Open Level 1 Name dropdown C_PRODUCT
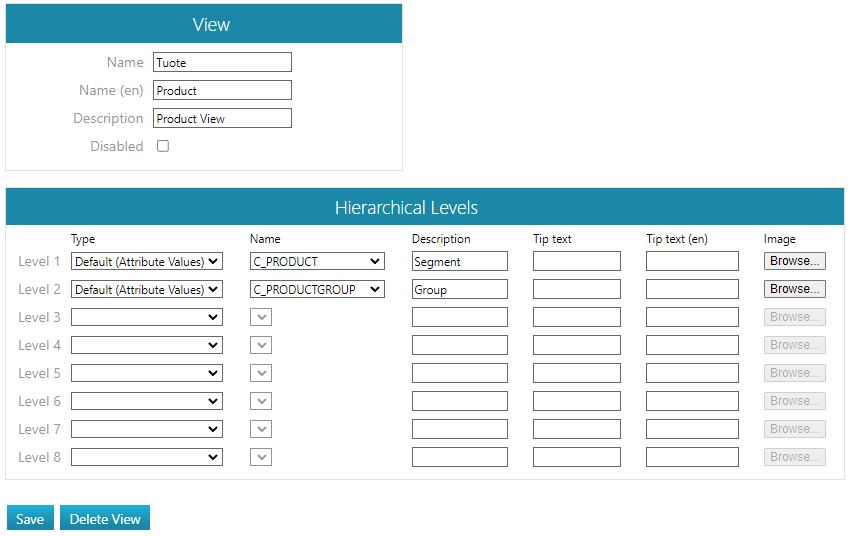 pos(317,261)
